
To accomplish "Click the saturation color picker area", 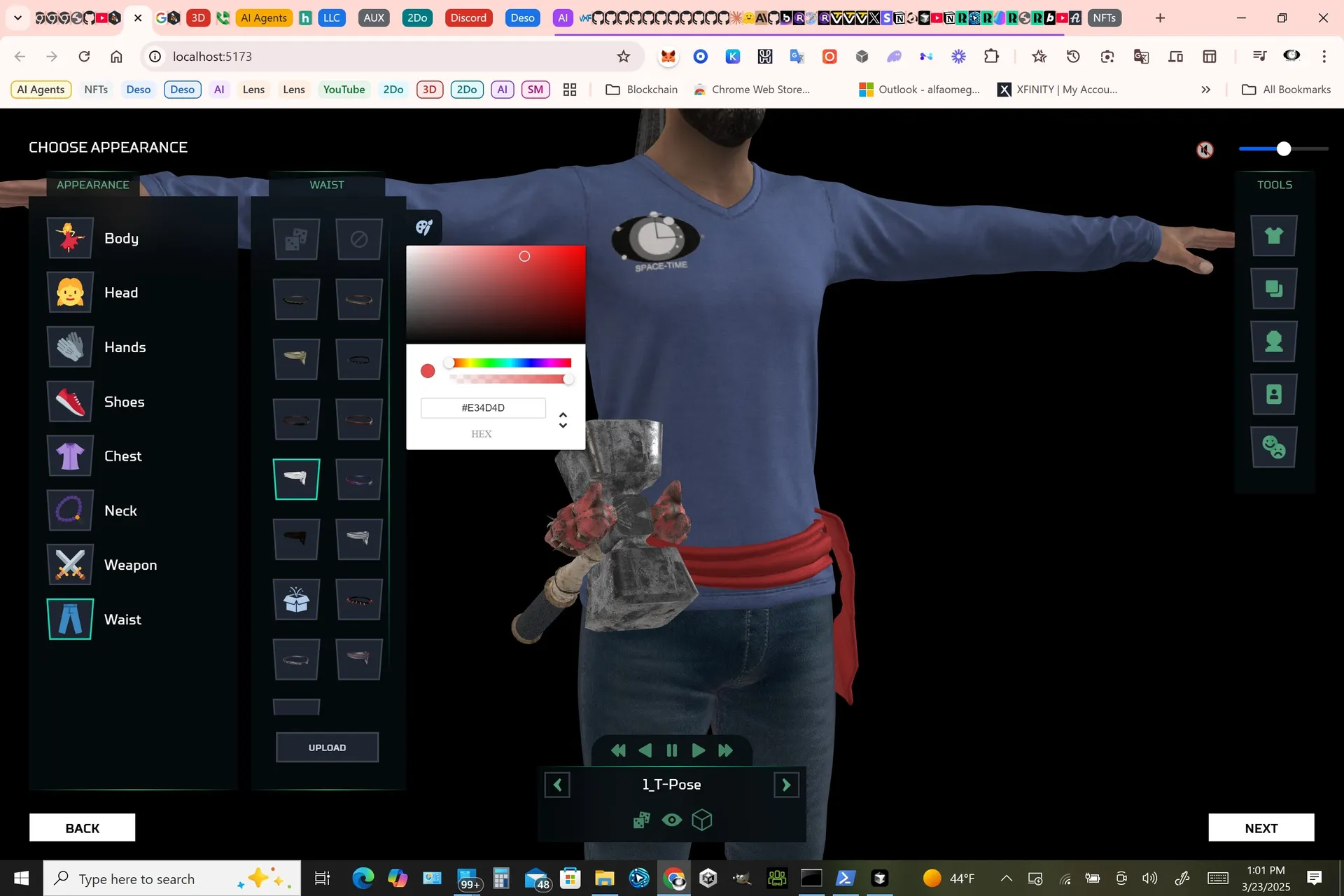I will tap(496, 294).
